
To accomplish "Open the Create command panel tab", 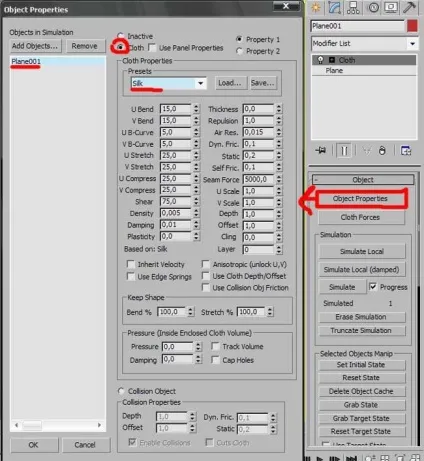I will tap(315, 7).
